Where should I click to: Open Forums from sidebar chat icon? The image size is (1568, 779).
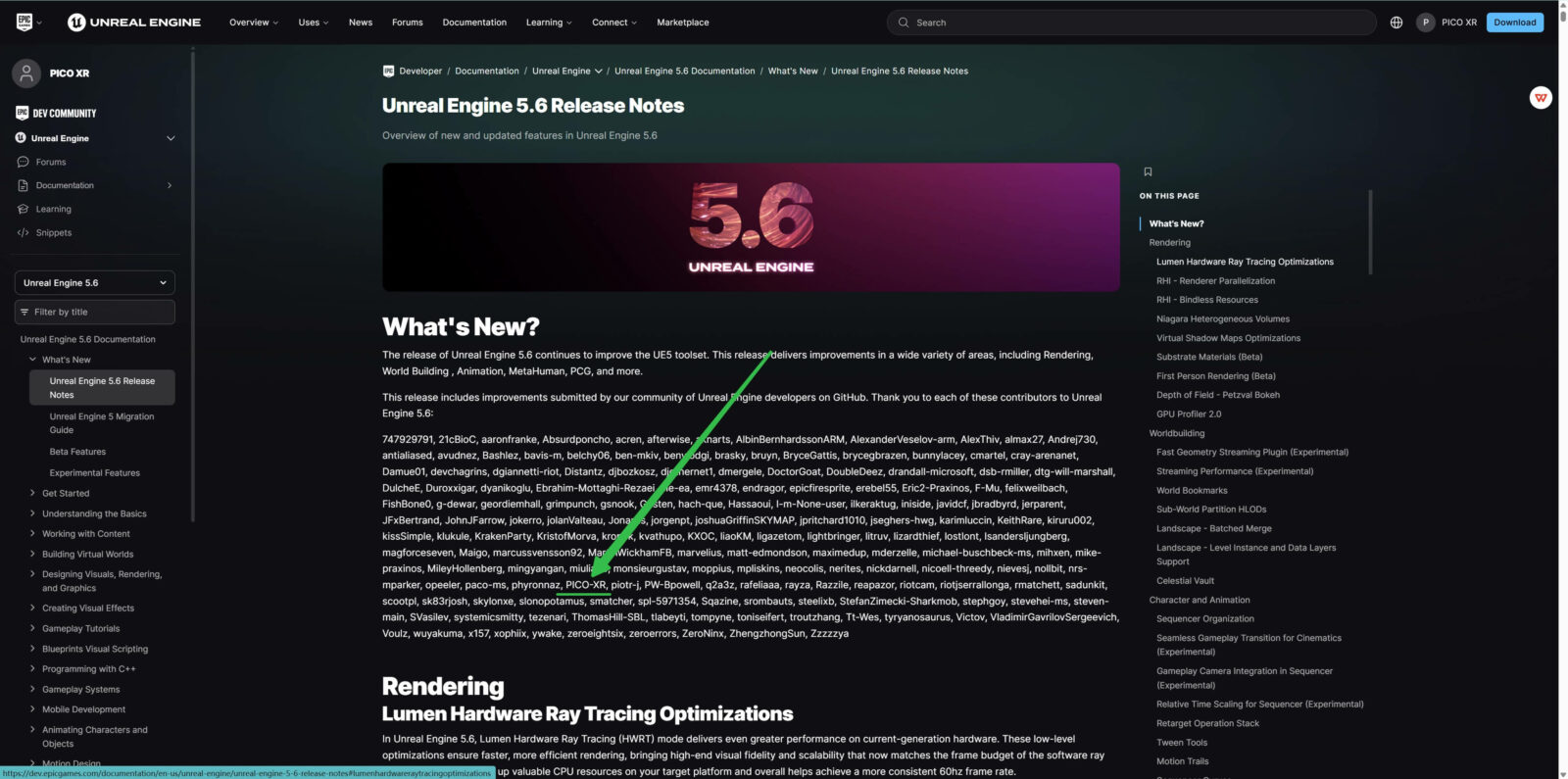pos(24,162)
